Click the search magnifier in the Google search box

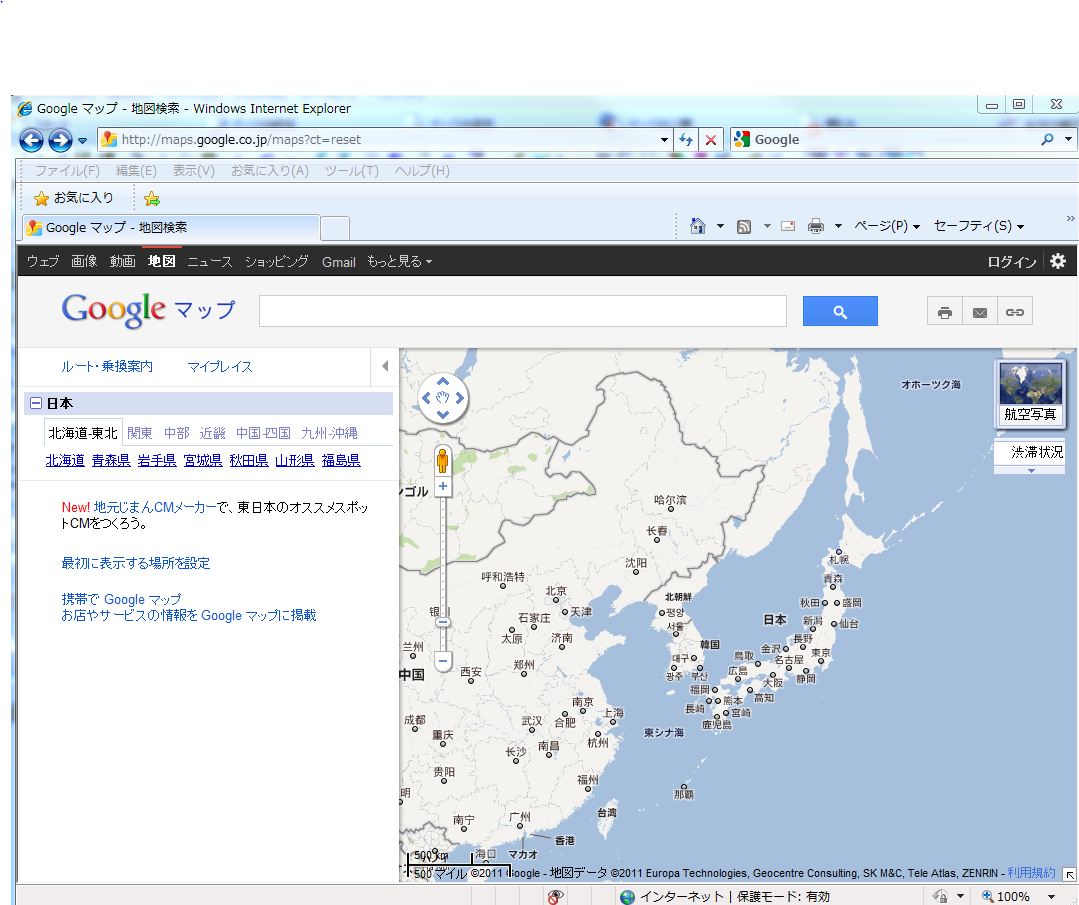(1047, 140)
